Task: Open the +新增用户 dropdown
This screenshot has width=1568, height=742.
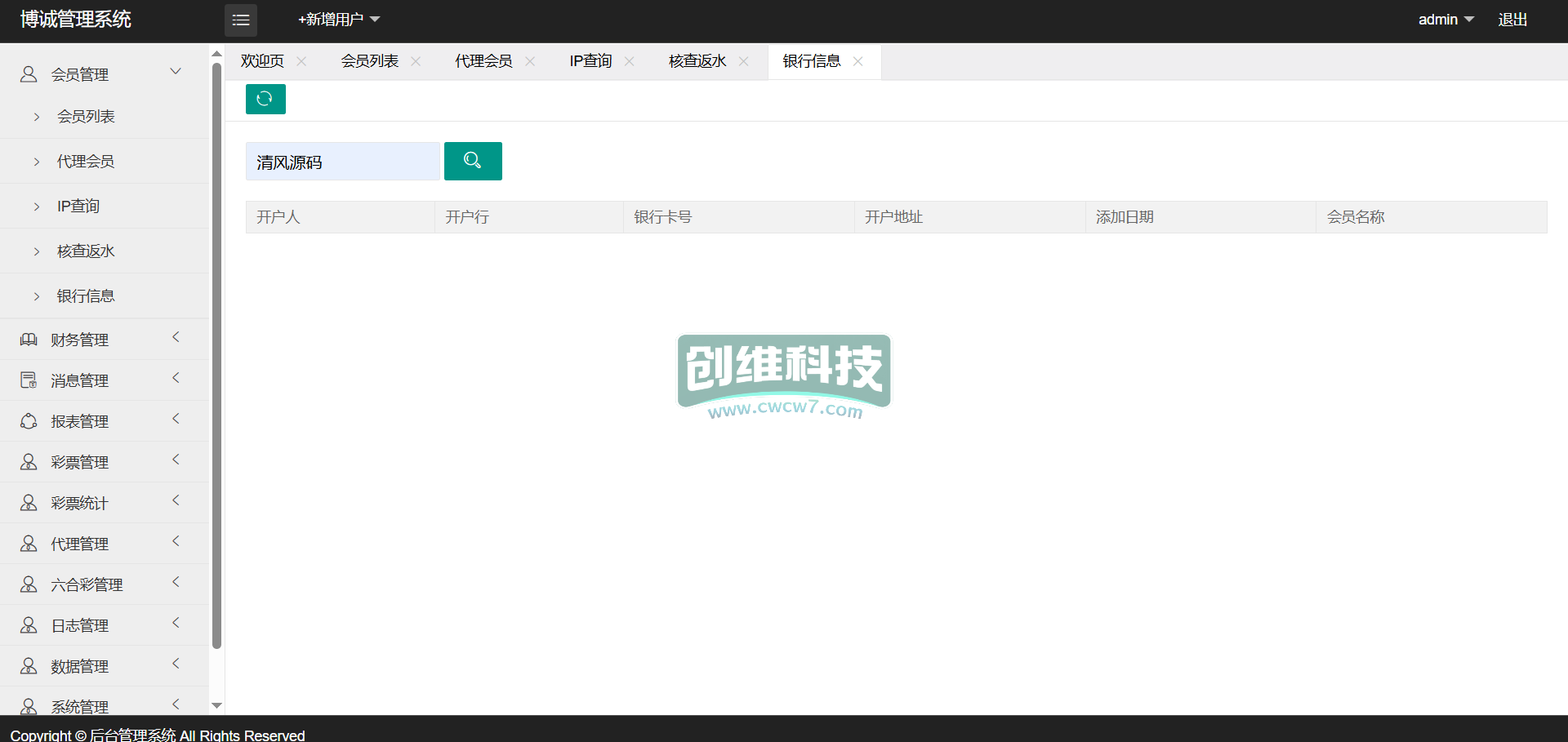Action: coord(339,20)
